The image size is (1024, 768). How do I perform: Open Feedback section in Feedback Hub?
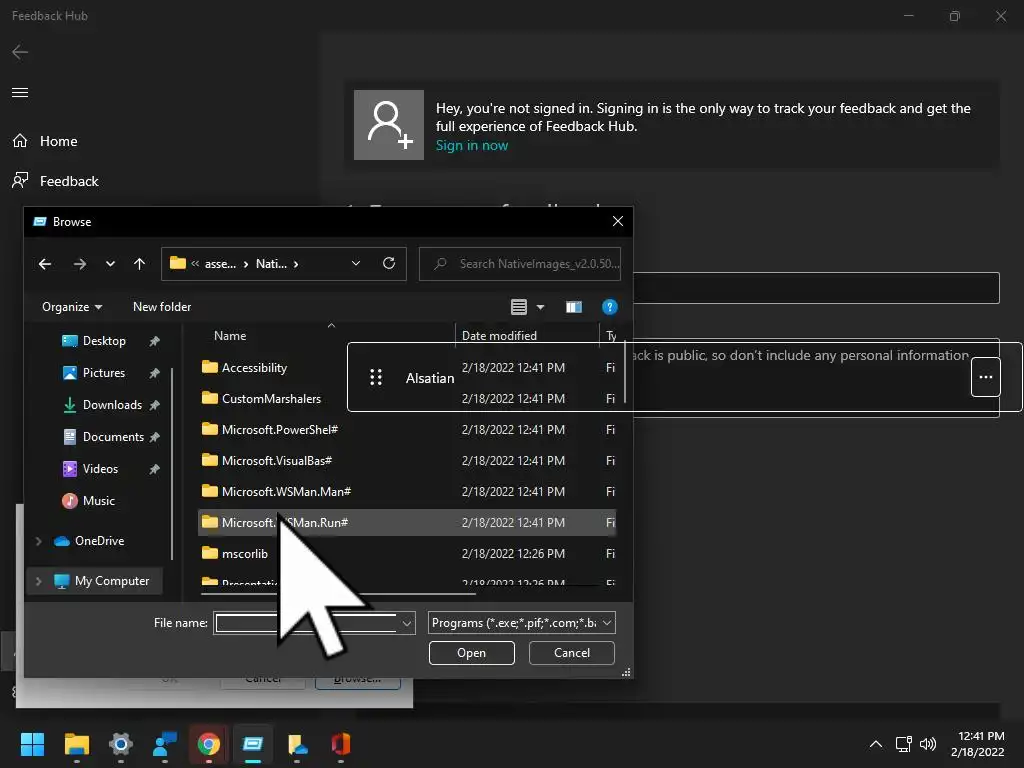point(56,181)
